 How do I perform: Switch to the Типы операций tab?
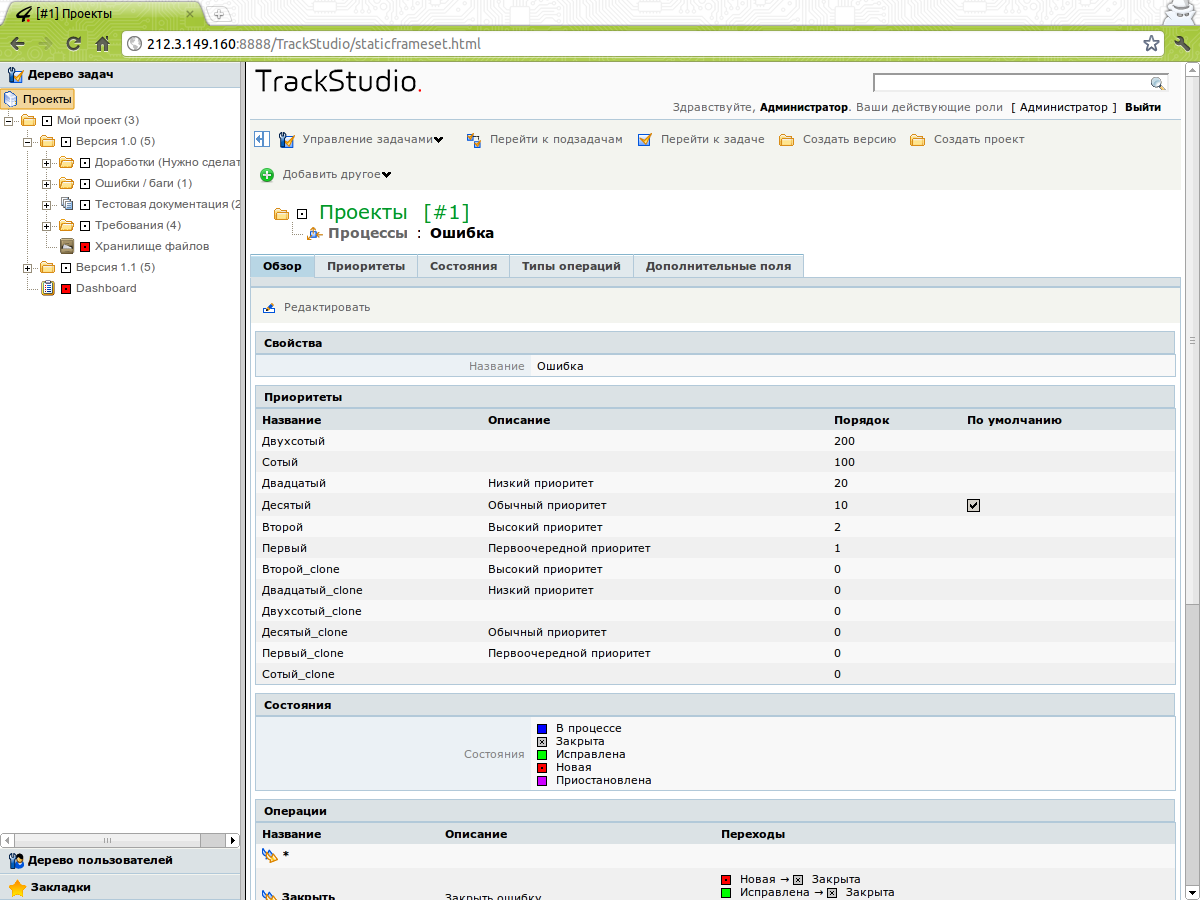pos(571,266)
